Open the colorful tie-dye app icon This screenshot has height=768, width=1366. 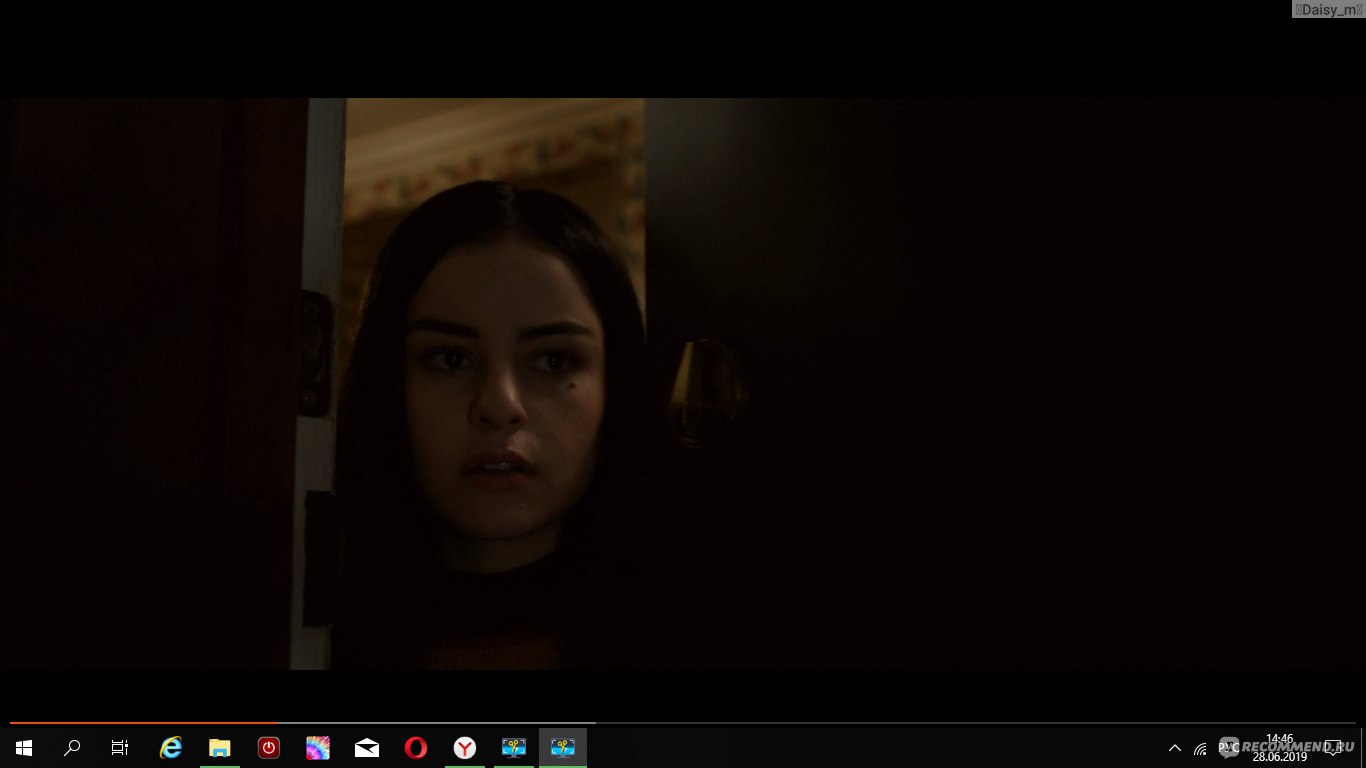(x=318, y=748)
